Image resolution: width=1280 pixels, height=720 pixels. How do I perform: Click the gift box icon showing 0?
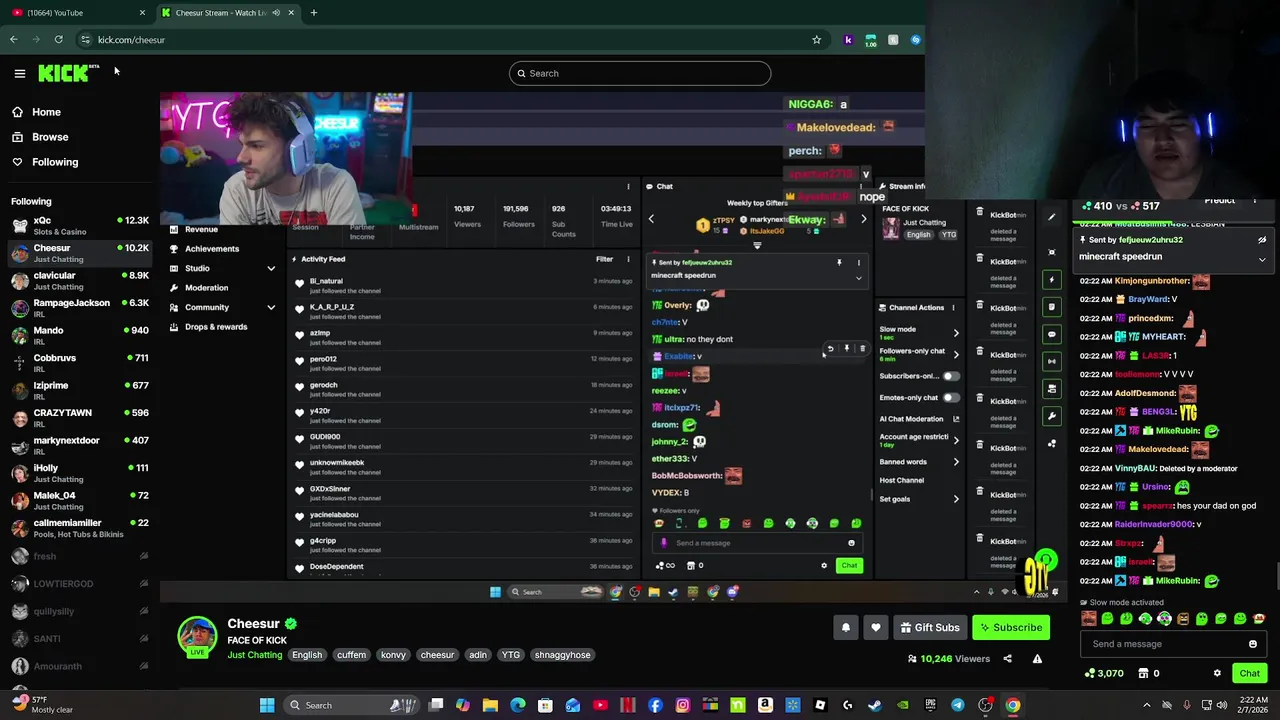click(x=1150, y=674)
